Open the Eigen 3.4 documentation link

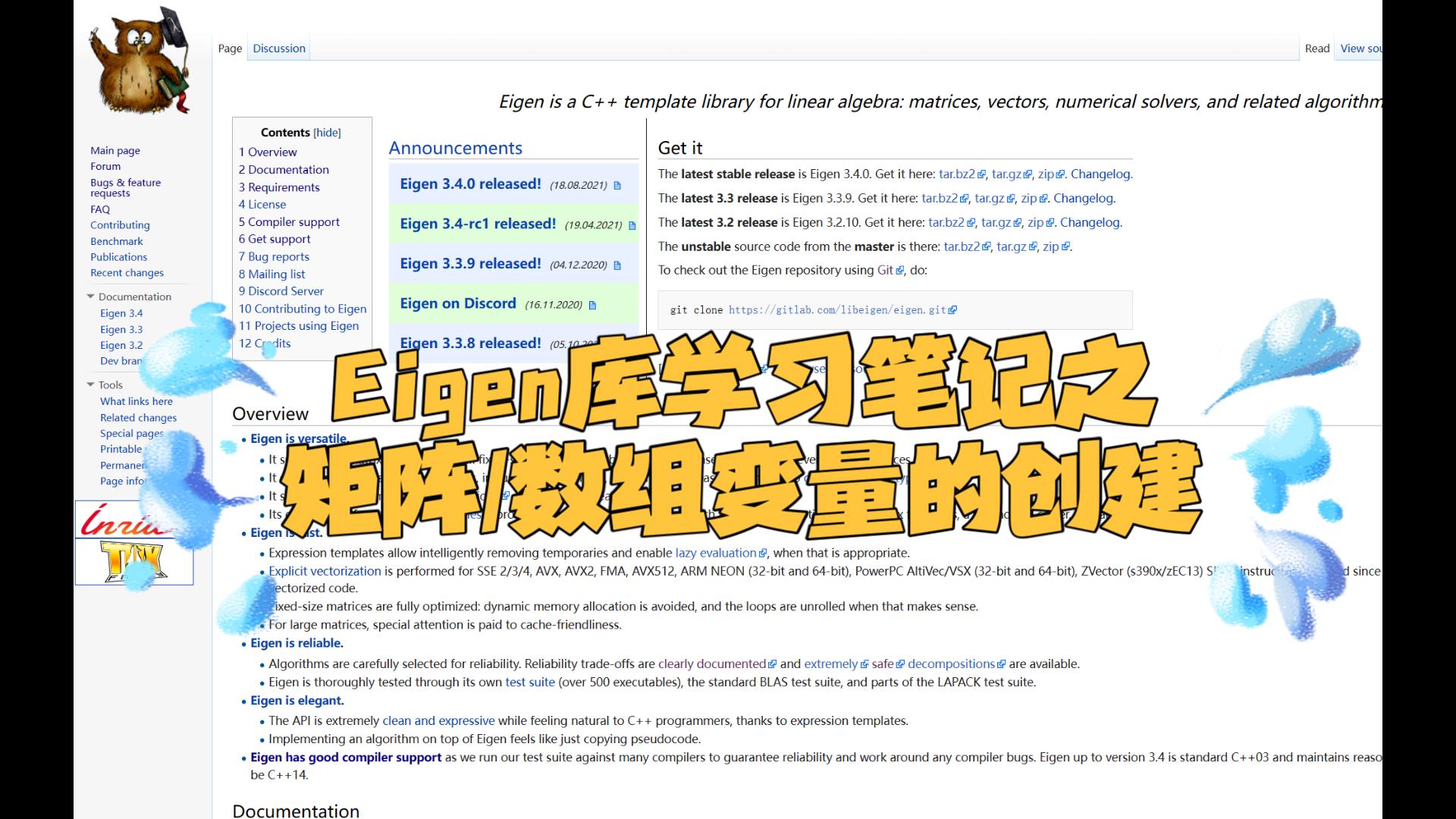pos(121,313)
